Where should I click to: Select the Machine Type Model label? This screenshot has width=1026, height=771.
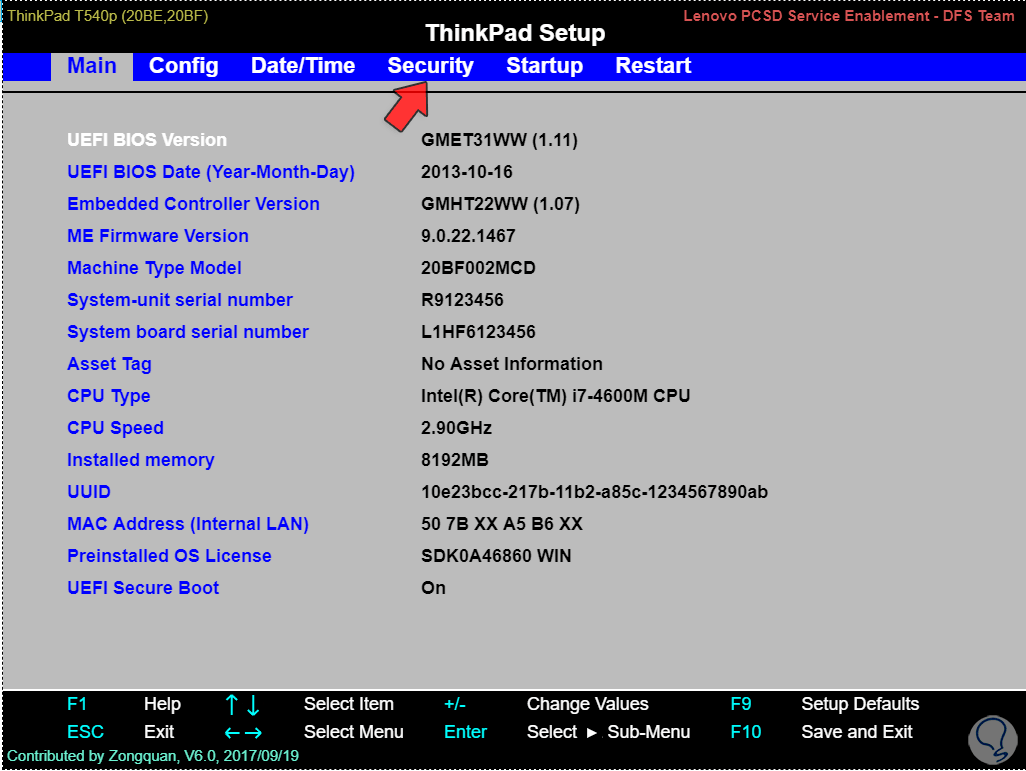(154, 268)
